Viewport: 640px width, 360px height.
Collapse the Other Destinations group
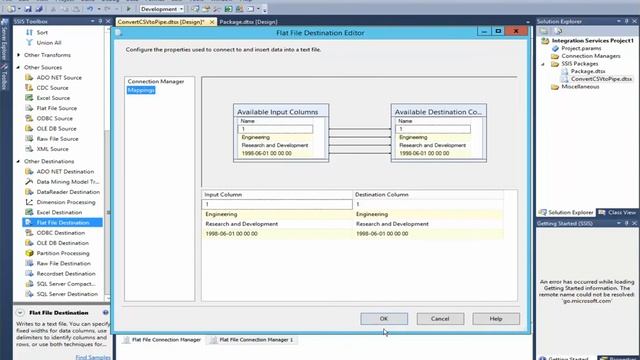coord(18,161)
